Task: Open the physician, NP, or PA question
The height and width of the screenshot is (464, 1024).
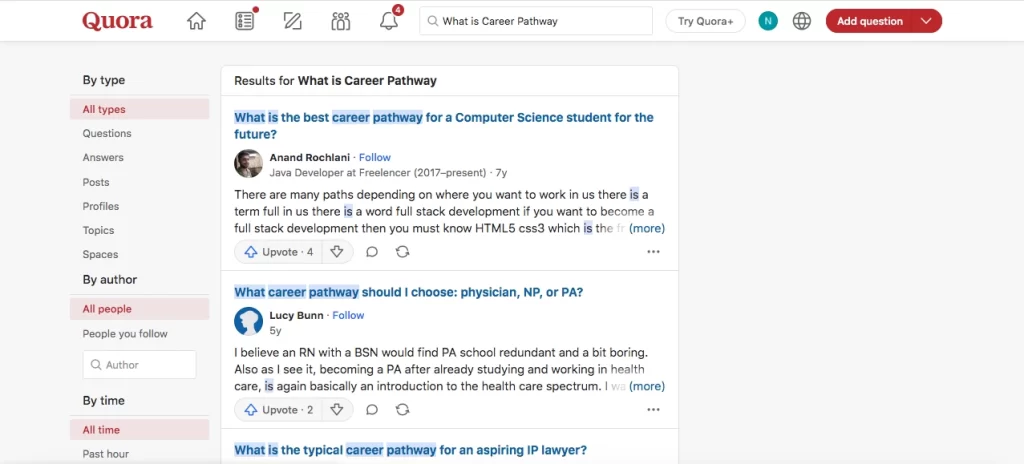Action: [409, 292]
